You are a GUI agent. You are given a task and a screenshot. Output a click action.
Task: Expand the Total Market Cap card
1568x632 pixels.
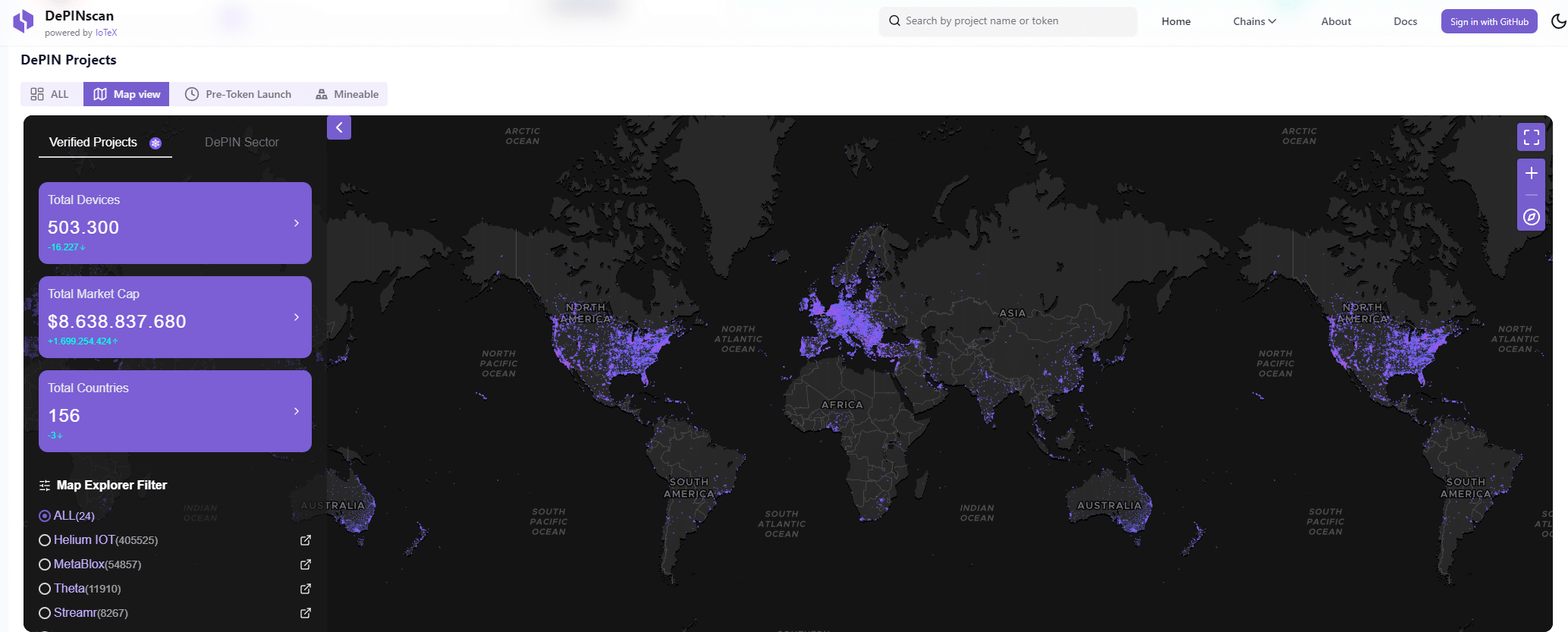click(x=296, y=317)
